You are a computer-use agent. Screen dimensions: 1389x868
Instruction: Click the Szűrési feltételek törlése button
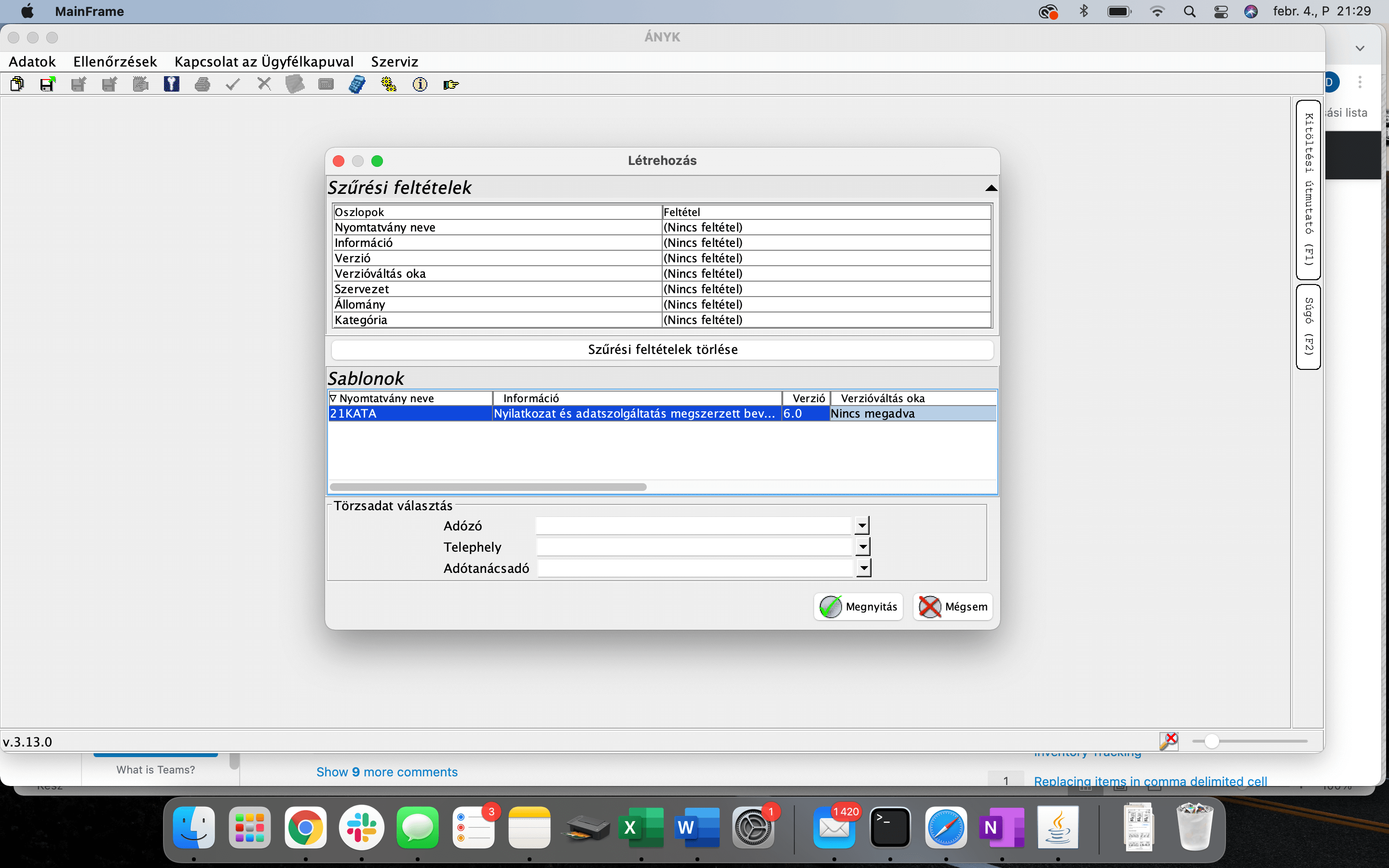click(x=662, y=350)
